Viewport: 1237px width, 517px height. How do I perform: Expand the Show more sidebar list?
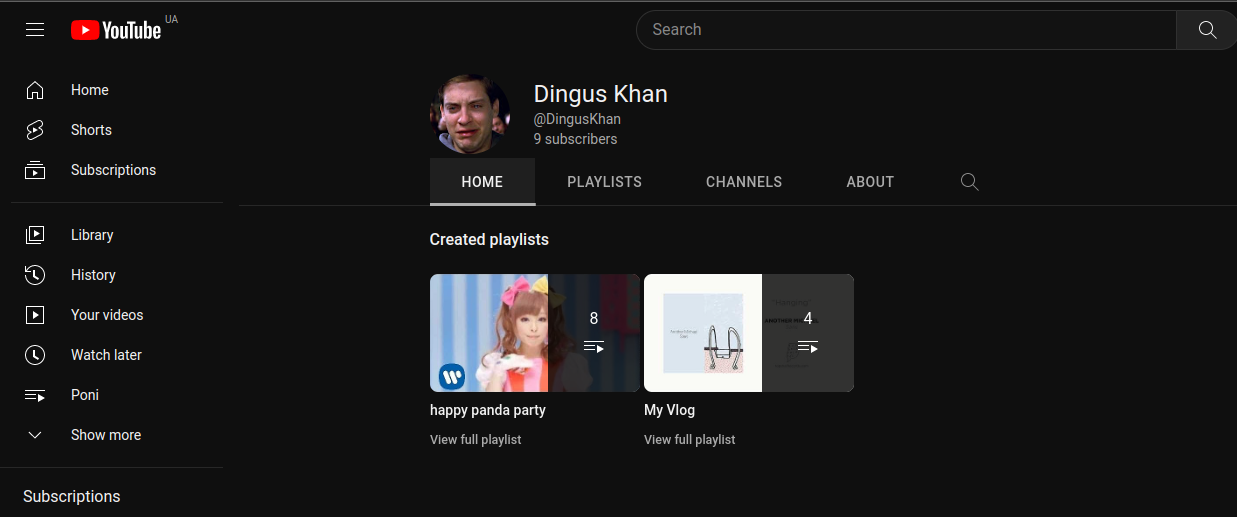click(x=105, y=435)
